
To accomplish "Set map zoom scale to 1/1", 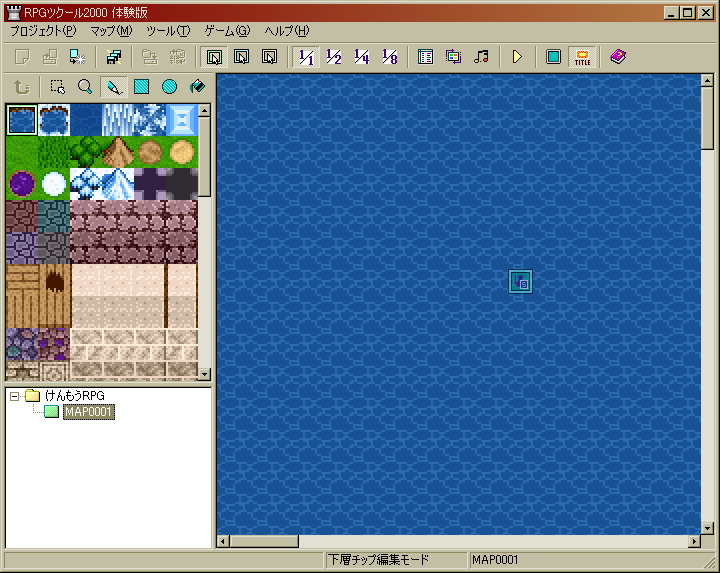I will (306, 57).
